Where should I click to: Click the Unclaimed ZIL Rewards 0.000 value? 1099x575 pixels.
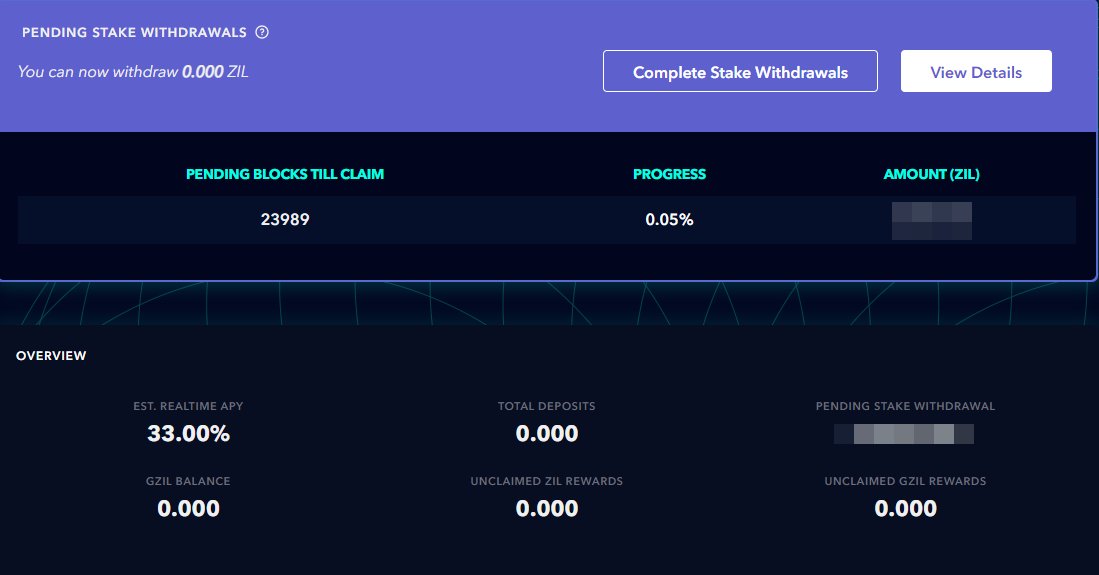[547, 508]
